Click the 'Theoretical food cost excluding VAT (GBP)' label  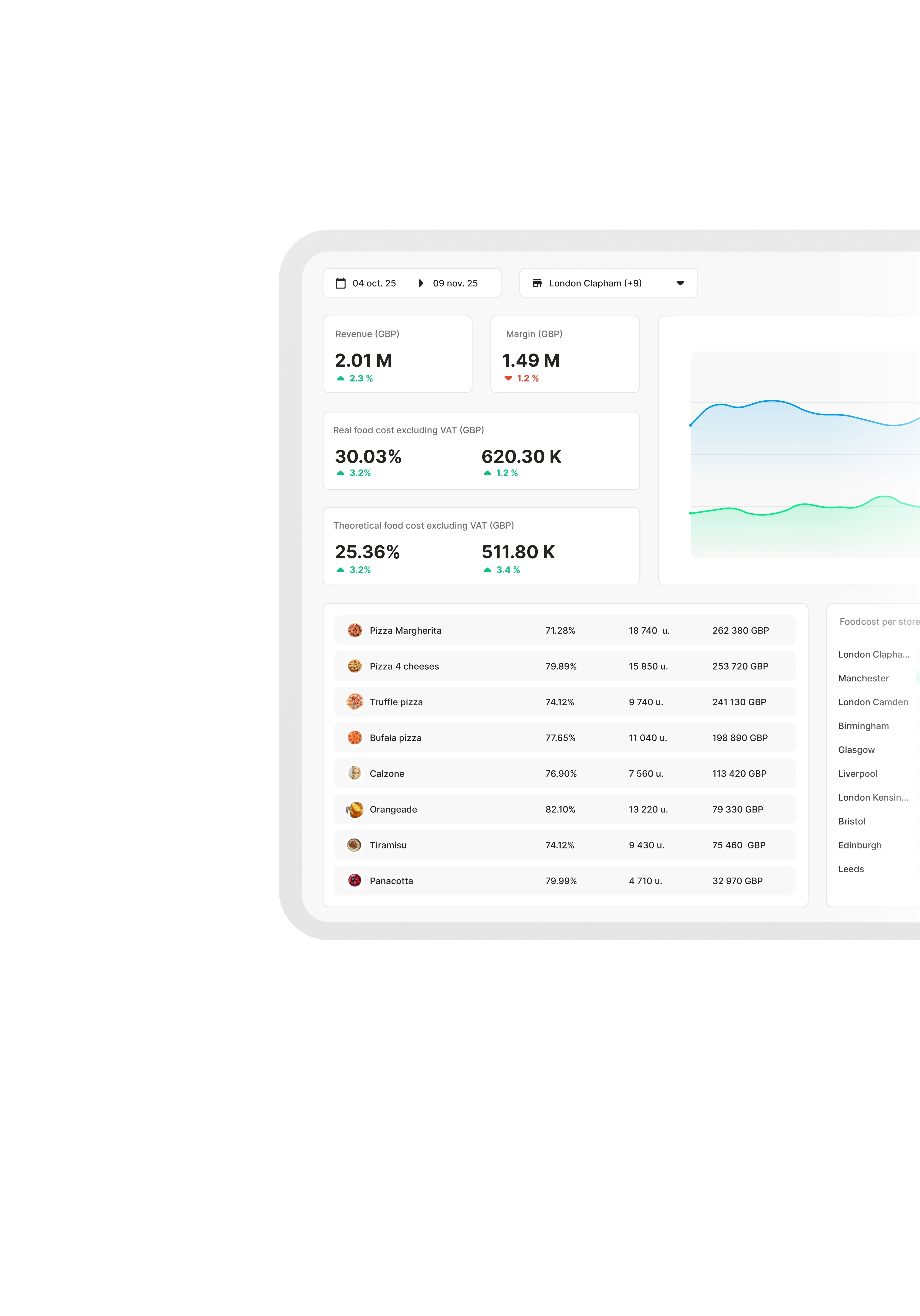(423, 526)
